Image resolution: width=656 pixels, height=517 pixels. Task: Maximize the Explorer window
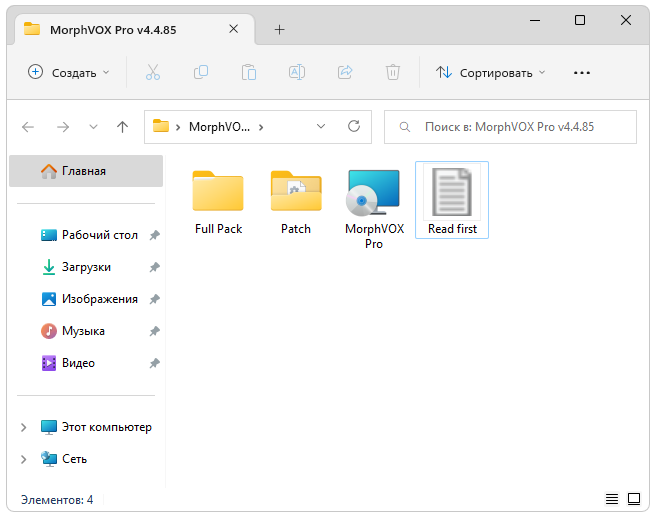coord(580,20)
